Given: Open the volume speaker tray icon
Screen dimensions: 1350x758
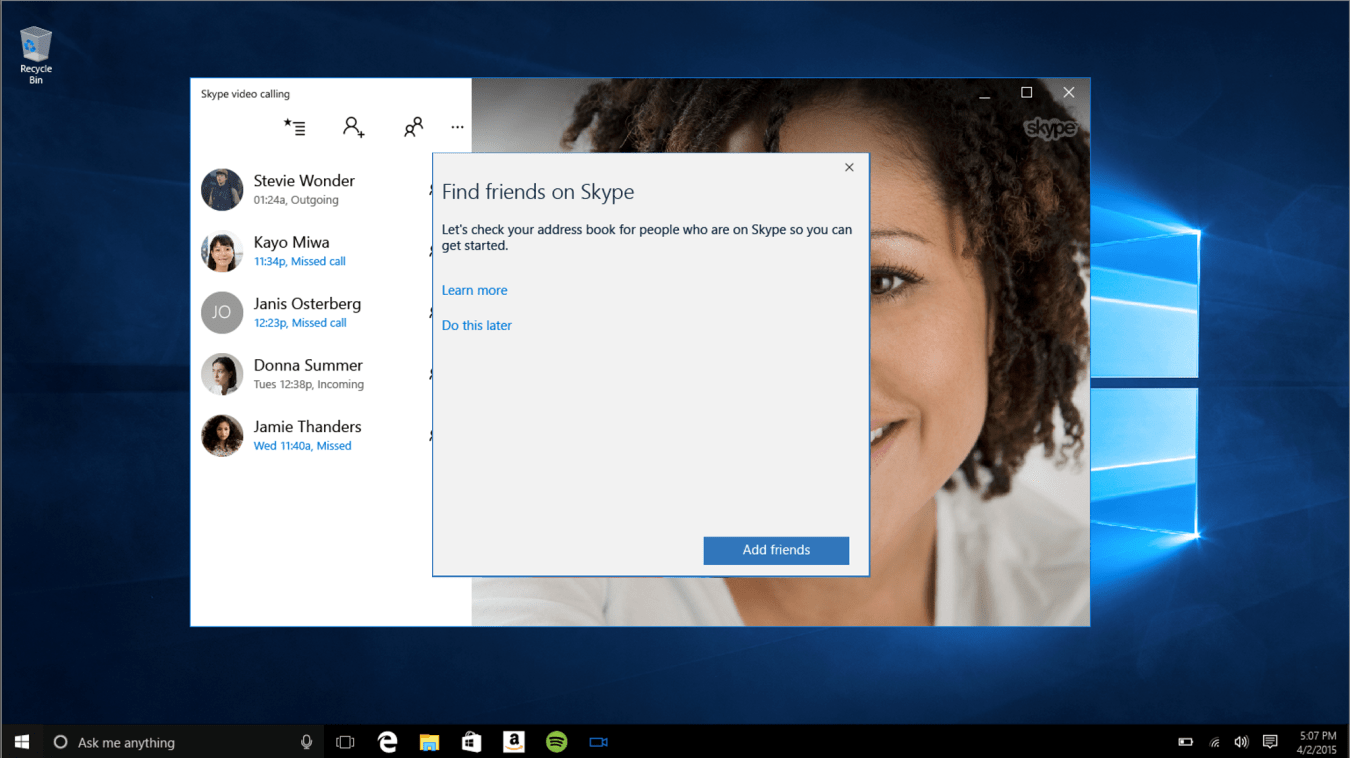Looking at the screenshot, I should pyautogui.click(x=1241, y=742).
